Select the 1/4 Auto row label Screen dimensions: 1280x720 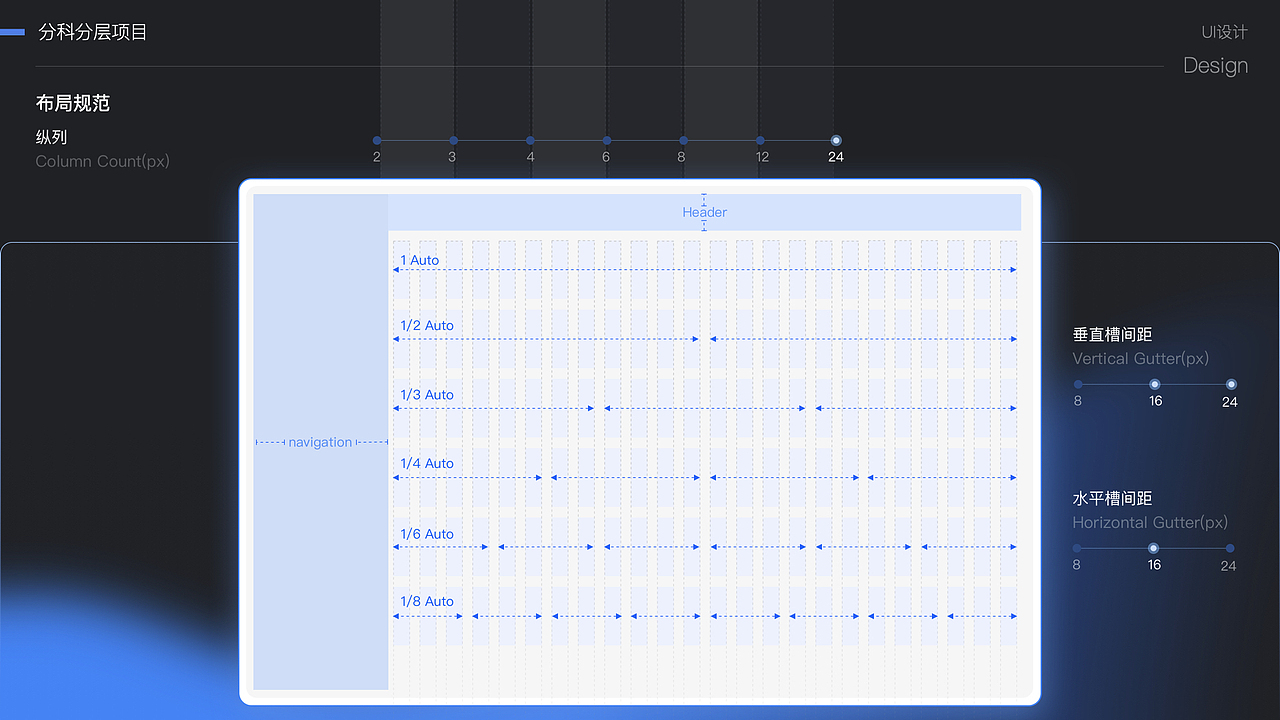pyautogui.click(x=427, y=463)
